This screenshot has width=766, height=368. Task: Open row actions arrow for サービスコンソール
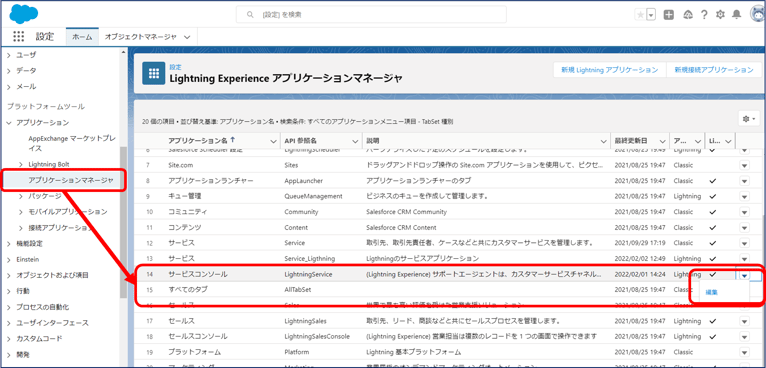[744, 275]
